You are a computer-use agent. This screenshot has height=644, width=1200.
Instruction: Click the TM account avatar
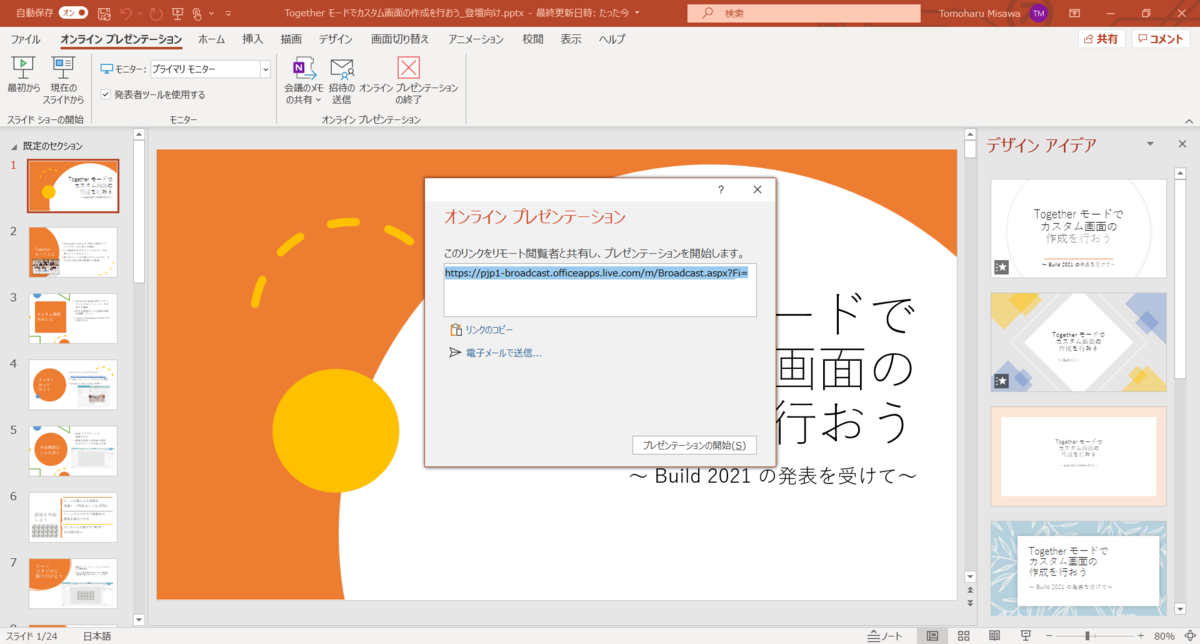pos(1038,14)
